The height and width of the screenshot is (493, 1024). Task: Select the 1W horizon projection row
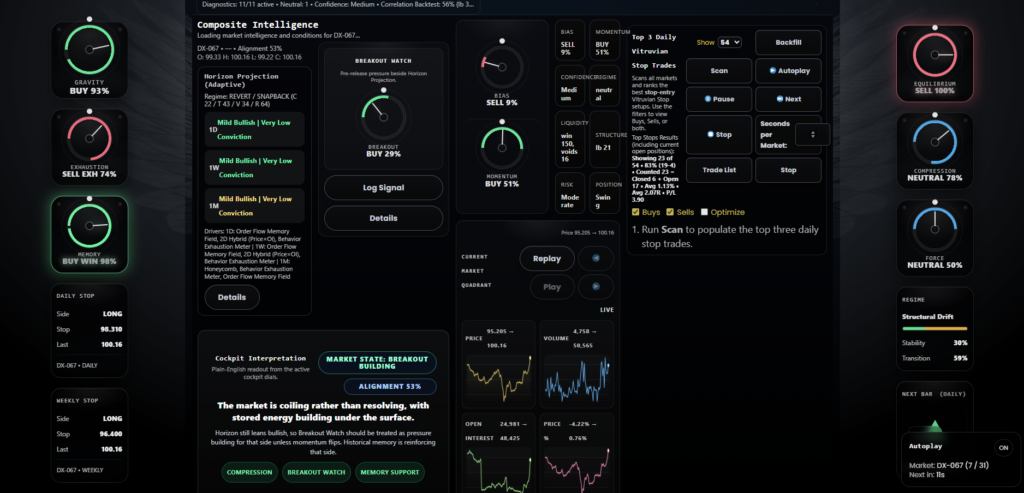coord(254,167)
